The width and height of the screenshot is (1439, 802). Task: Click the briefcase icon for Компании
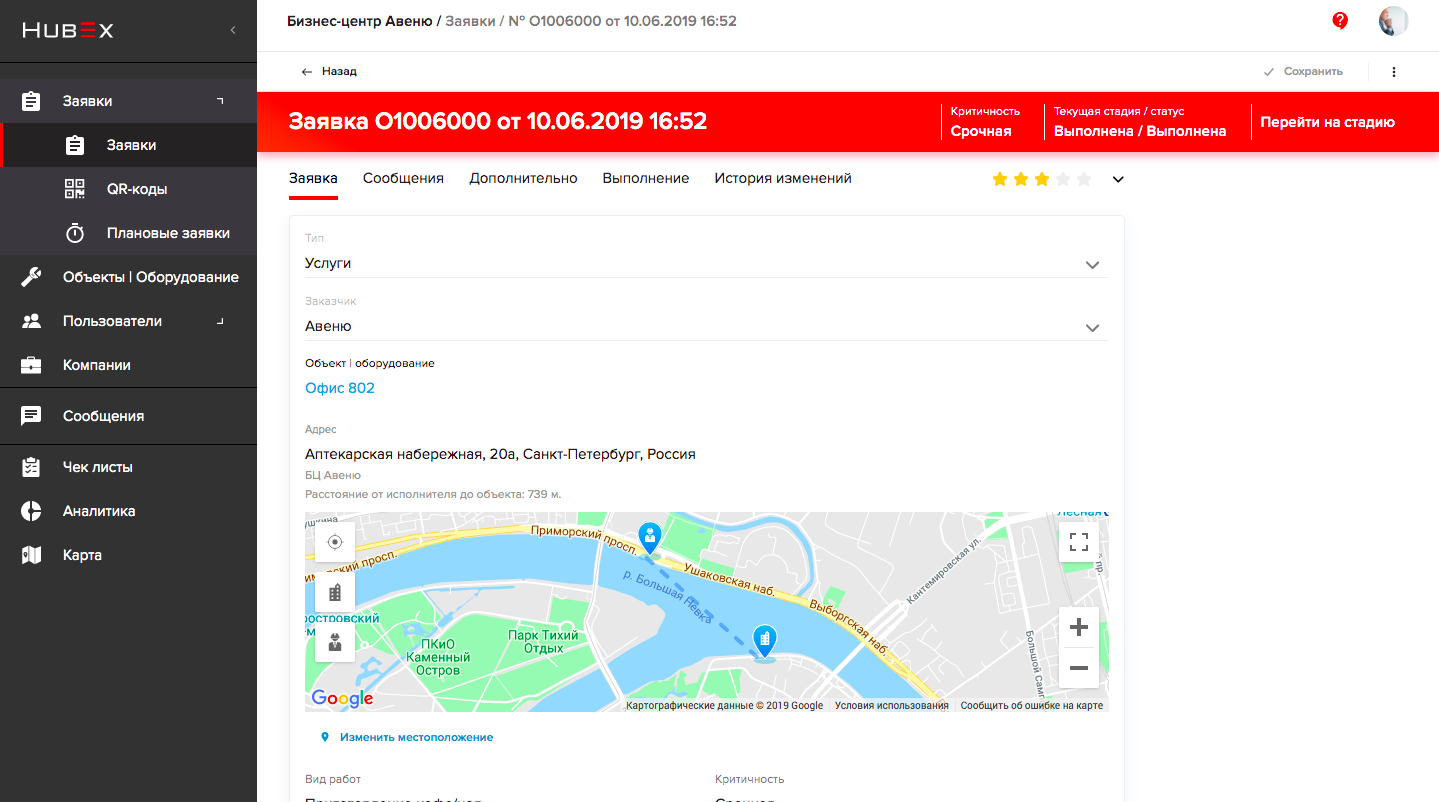(x=31, y=365)
